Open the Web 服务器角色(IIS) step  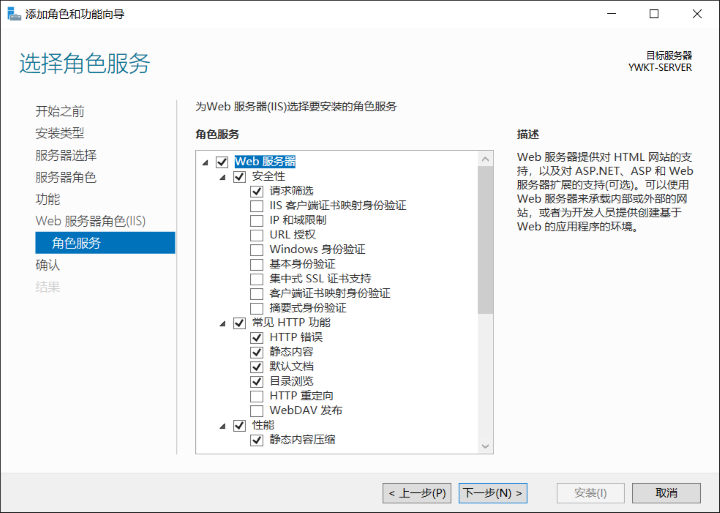pos(90,221)
